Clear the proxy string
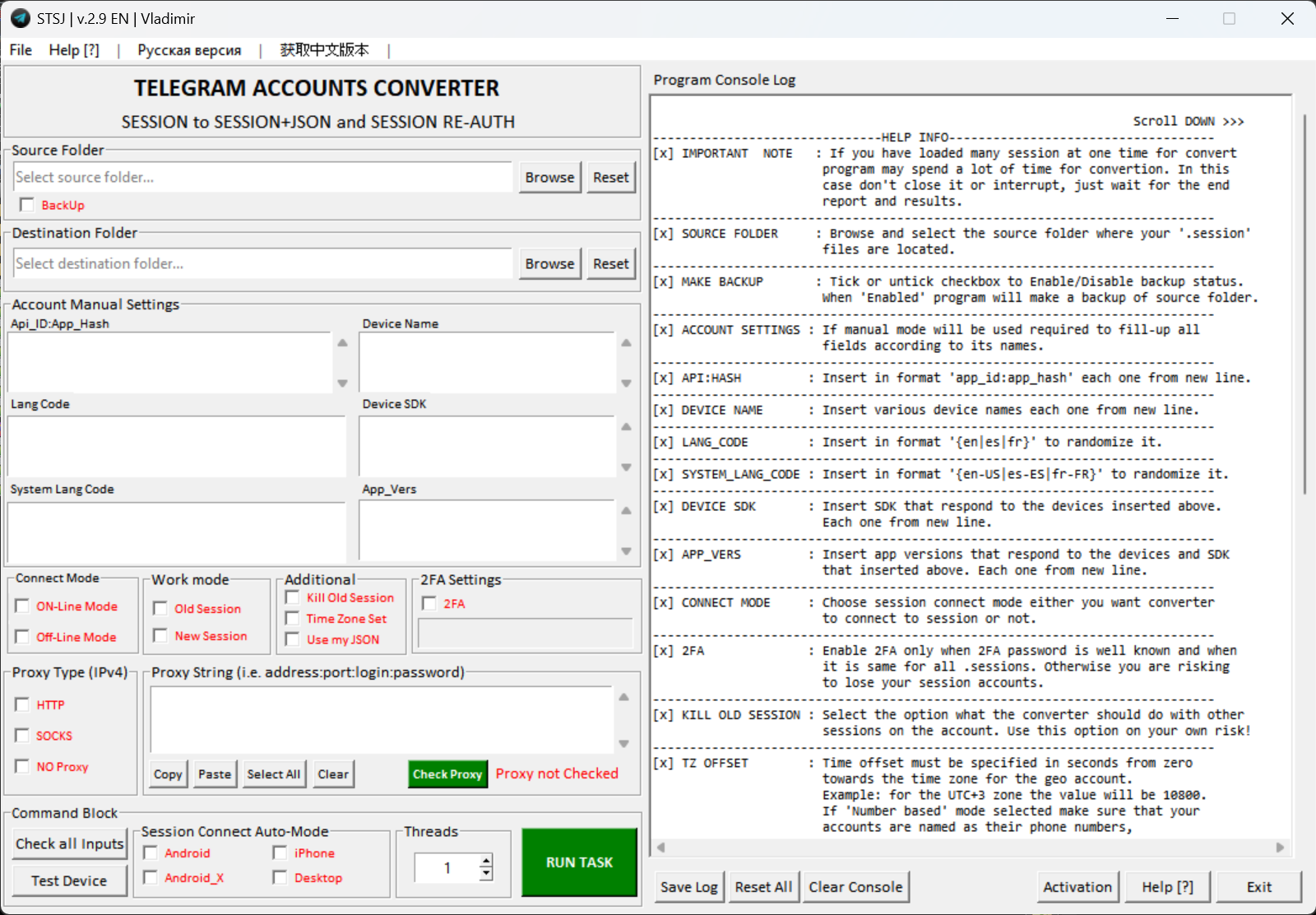 point(333,774)
